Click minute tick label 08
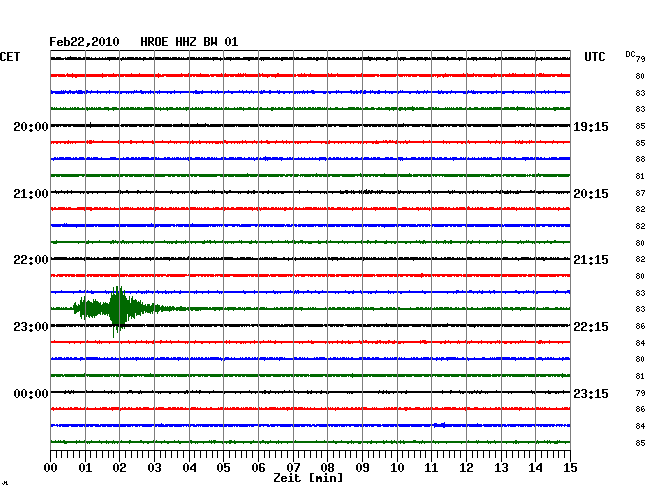 [327, 467]
